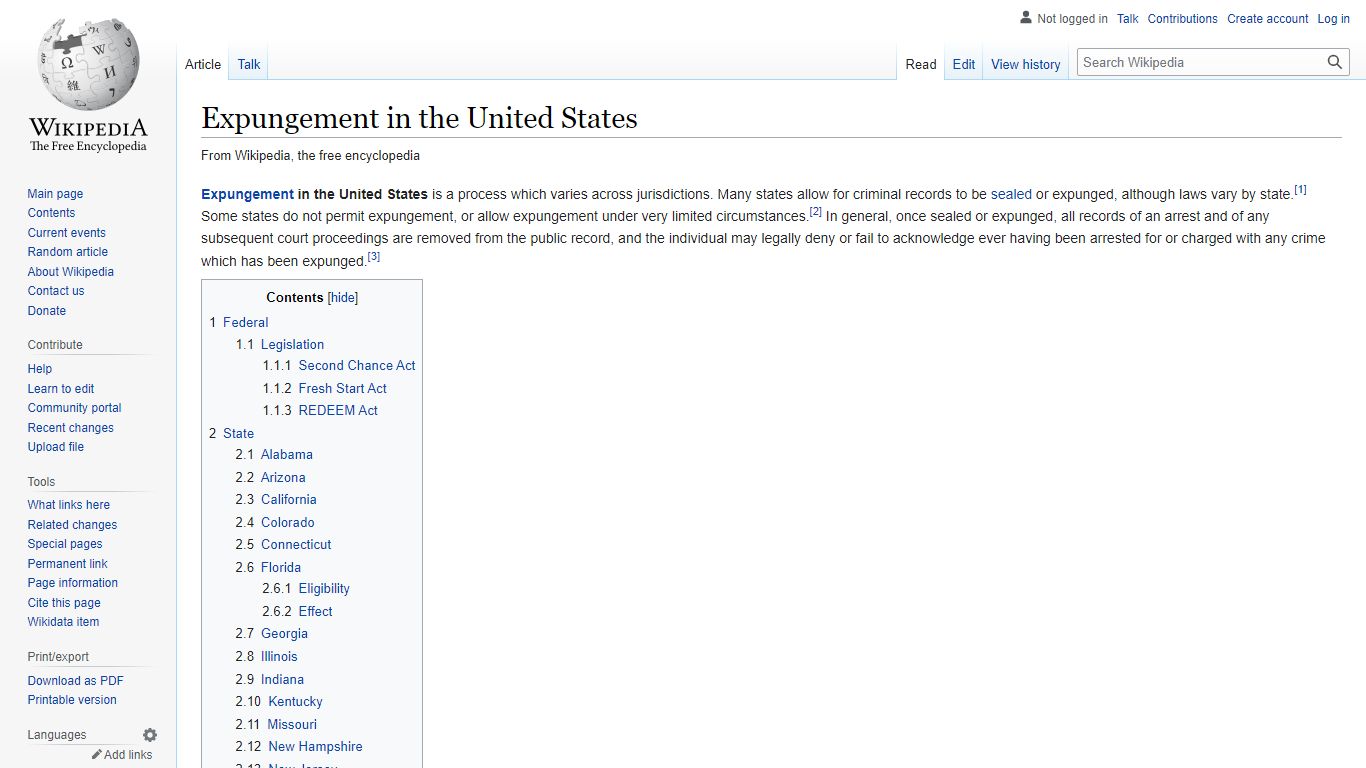The image size is (1366, 768).
Task: Open Contents in the sidebar
Action: pyautogui.click(x=51, y=213)
